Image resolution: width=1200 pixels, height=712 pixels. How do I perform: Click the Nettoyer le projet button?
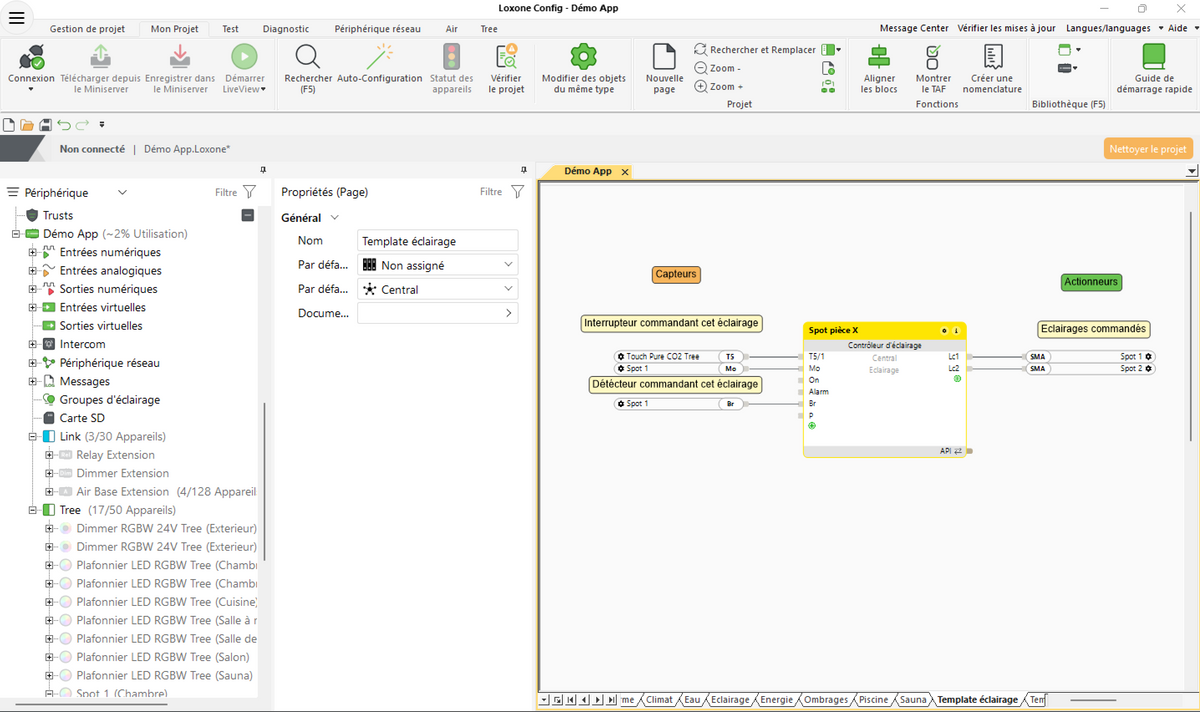(1148, 148)
